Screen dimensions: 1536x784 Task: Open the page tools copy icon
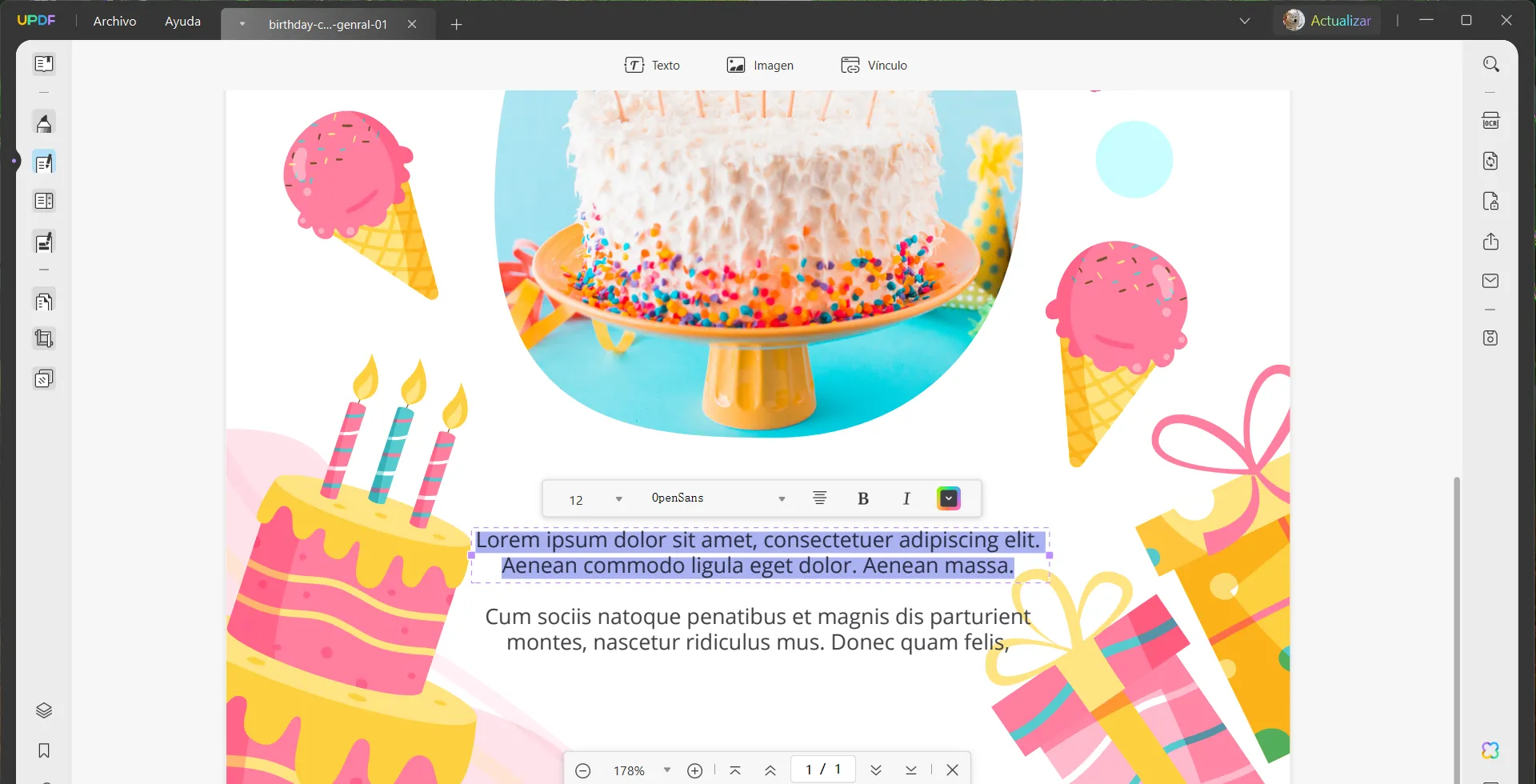[x=44, y=302]
